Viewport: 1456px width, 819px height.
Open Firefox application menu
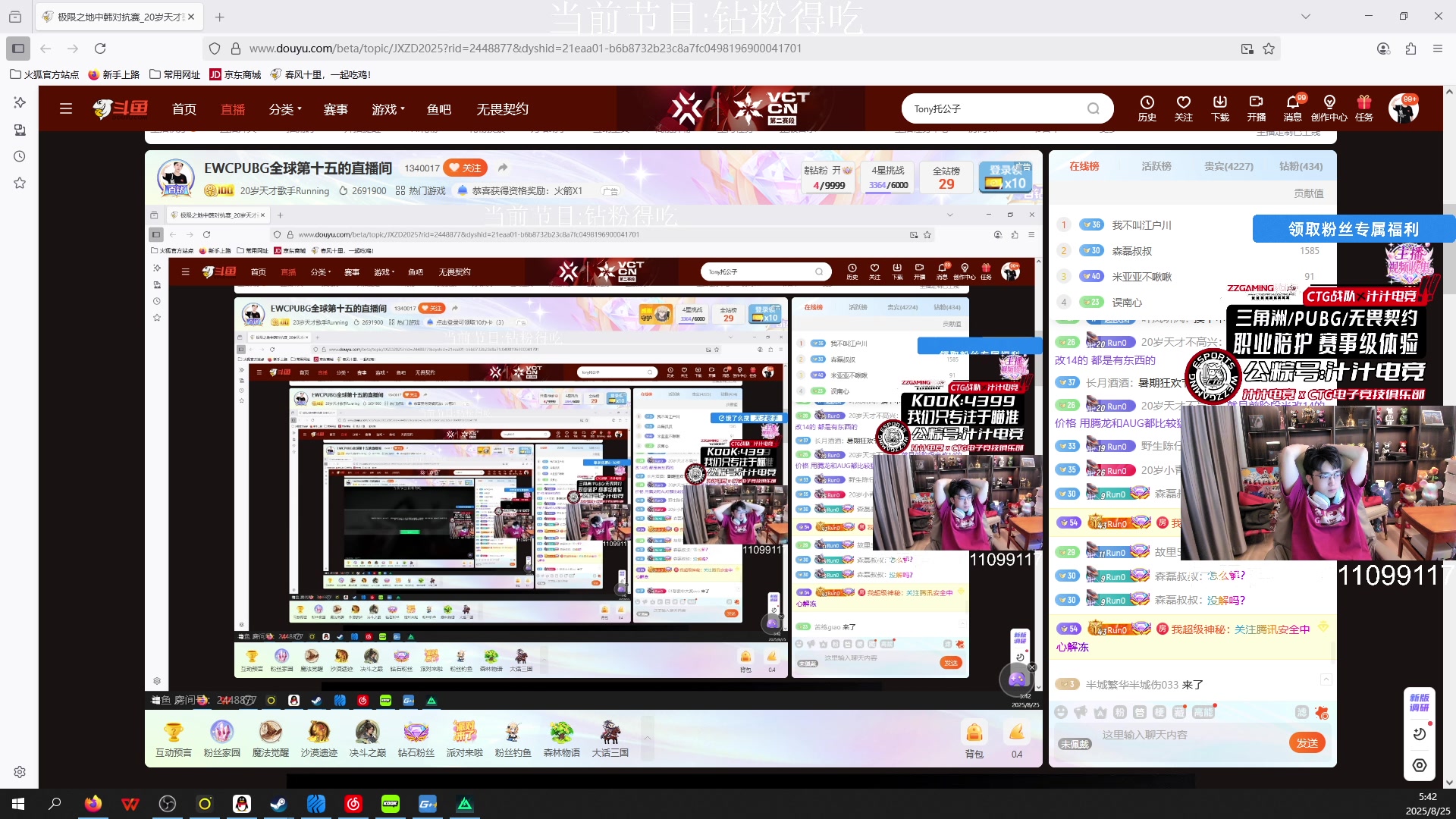click(1437, 49)
